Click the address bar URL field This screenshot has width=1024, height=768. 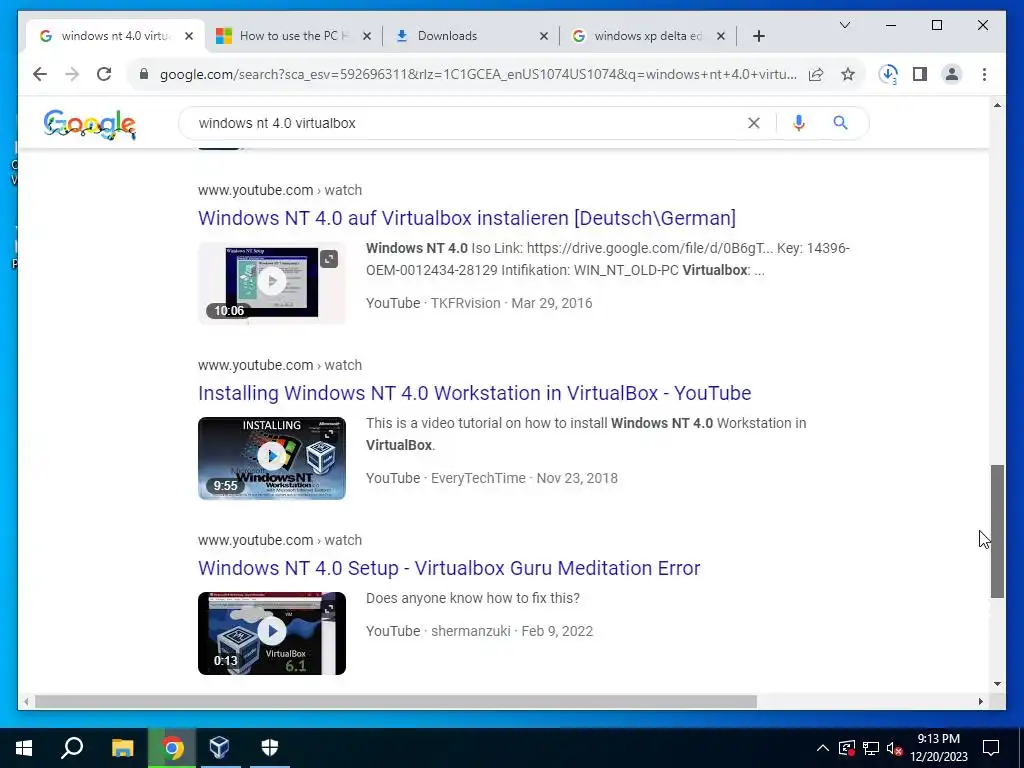pyautogui.click(x=477, y=74)
